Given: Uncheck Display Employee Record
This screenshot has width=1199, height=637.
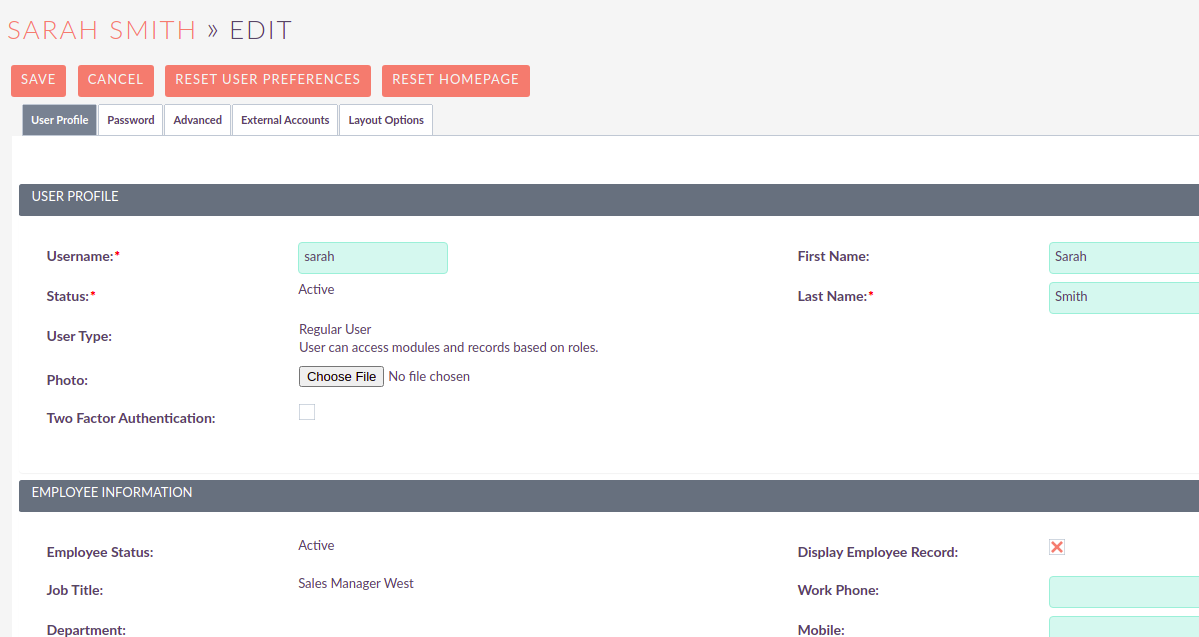Looking at the screenshot, I should click(1056, 546).
